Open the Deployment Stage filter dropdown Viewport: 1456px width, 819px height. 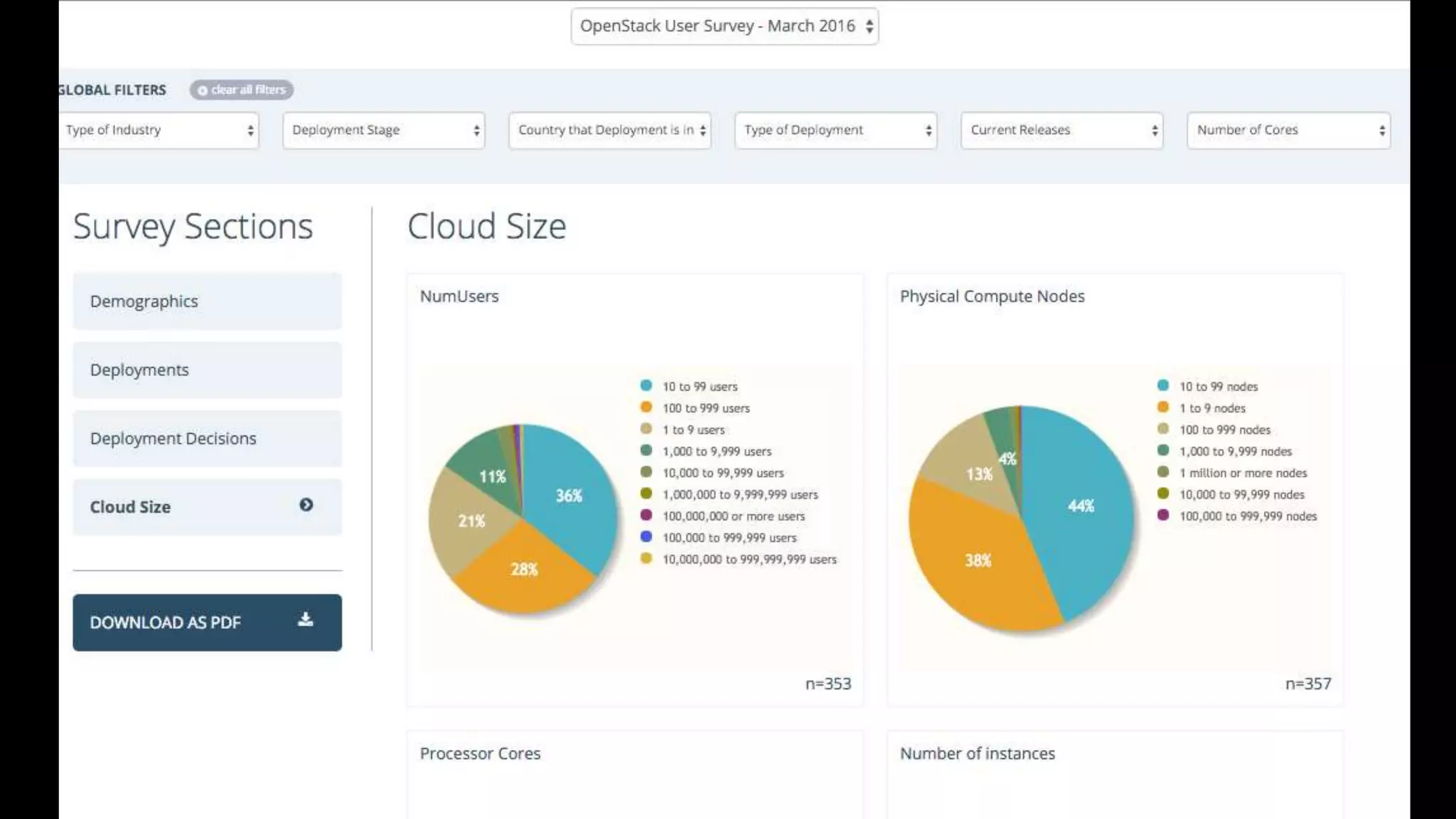pyautogui.click(x=384, y=130)
